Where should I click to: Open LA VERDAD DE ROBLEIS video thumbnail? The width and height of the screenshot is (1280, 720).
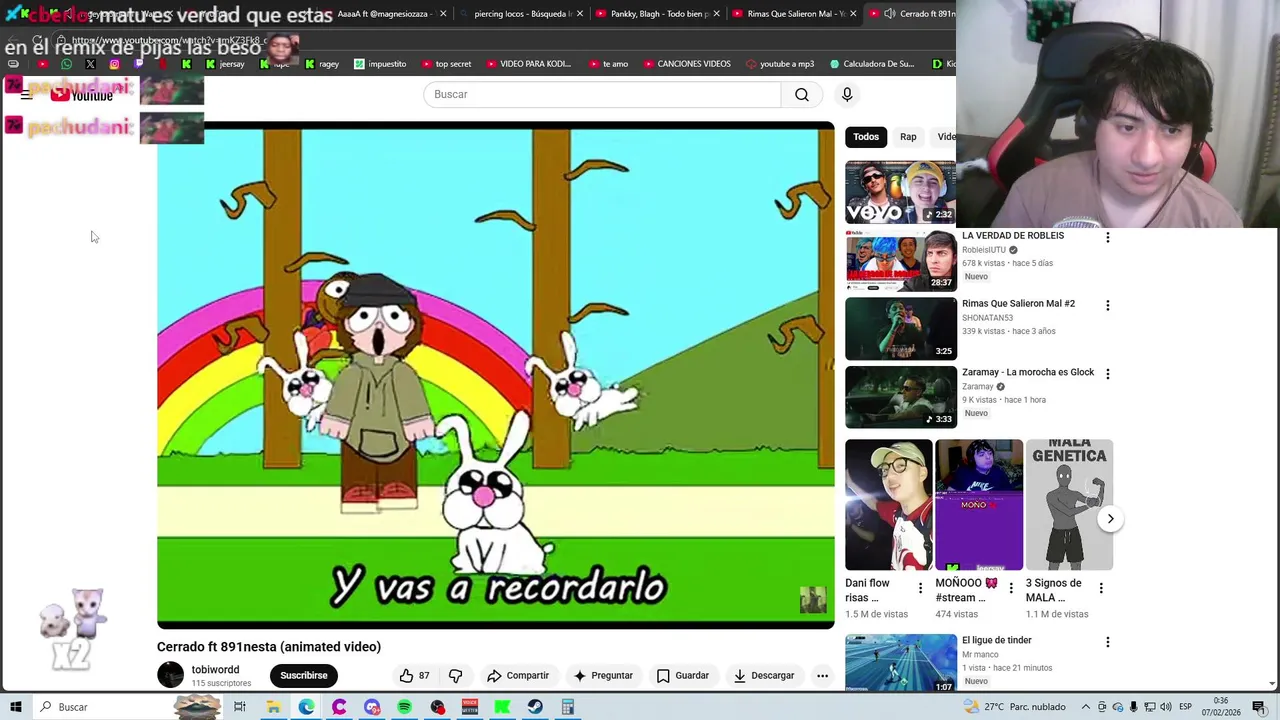[901, 260]
